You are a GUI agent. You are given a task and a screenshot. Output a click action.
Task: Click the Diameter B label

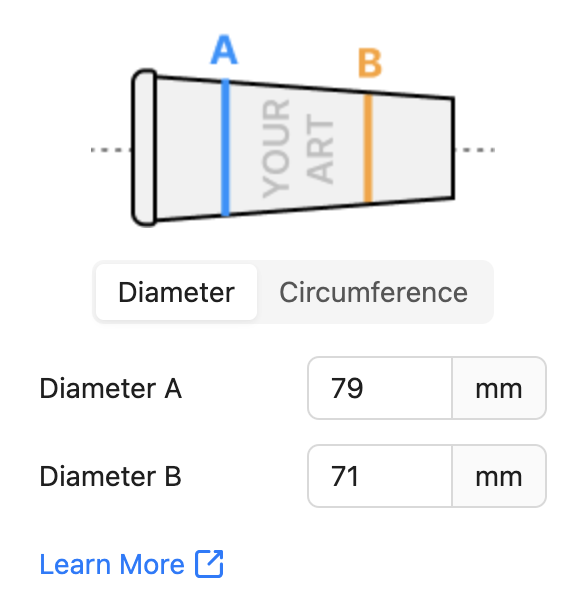pyautogui.click(x=111, y=476)
